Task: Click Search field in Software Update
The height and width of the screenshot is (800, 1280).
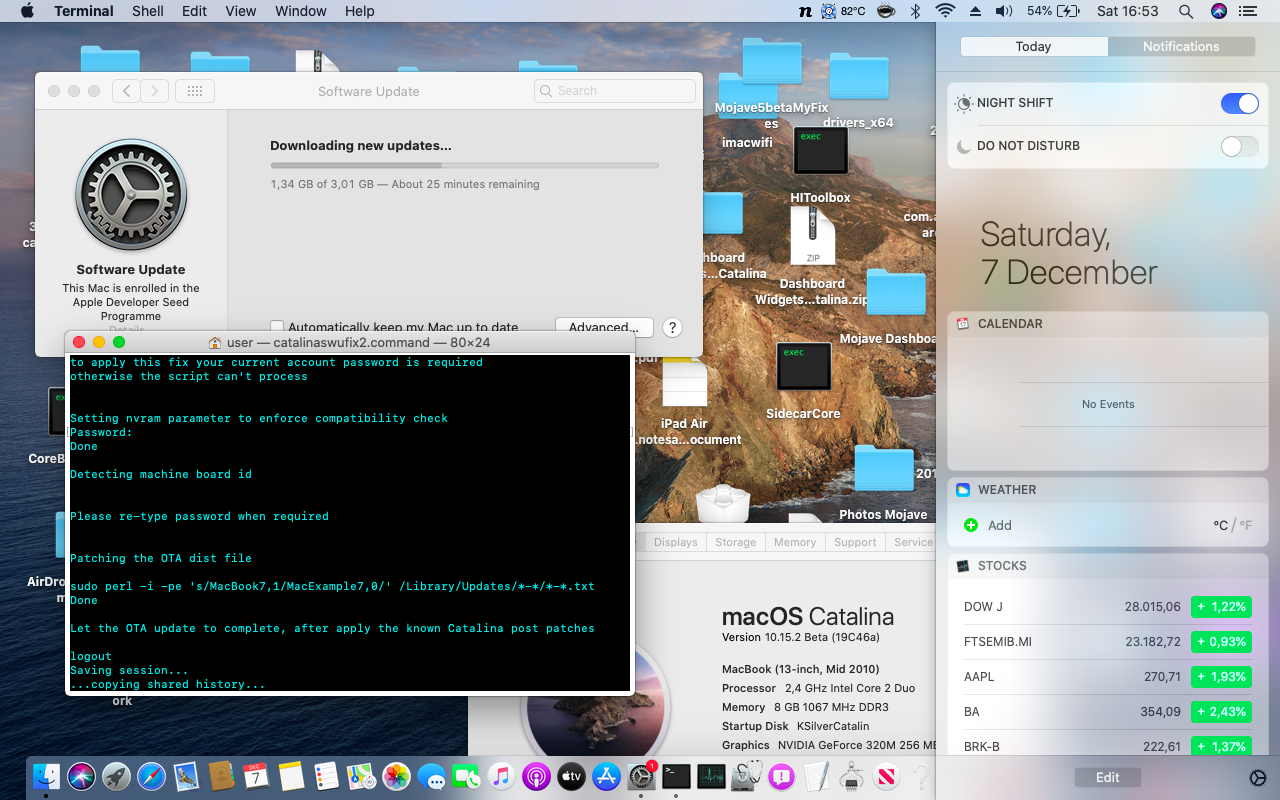Action: [615, 91]
